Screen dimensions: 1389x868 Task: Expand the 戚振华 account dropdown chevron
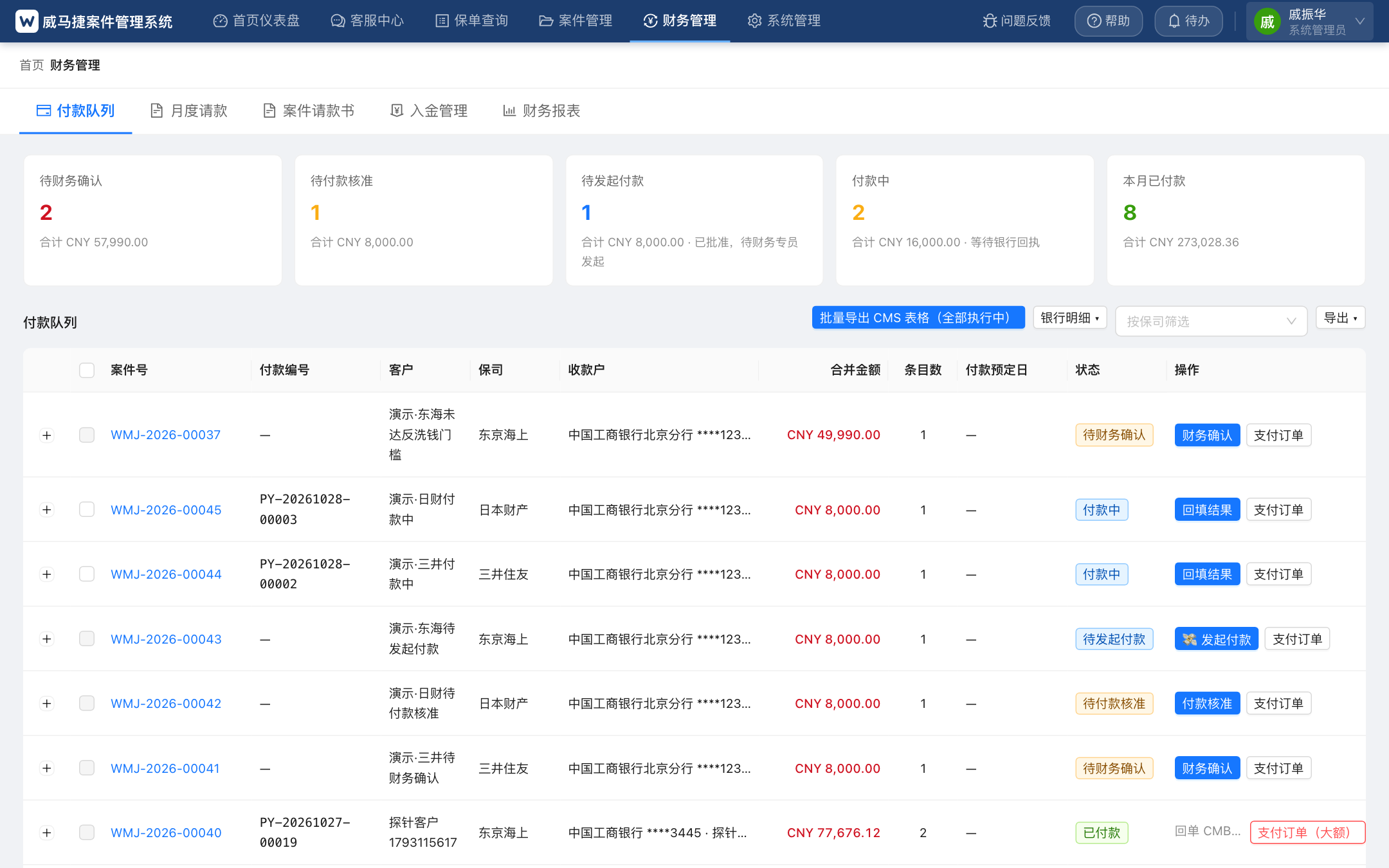(x=1360, y=21)
